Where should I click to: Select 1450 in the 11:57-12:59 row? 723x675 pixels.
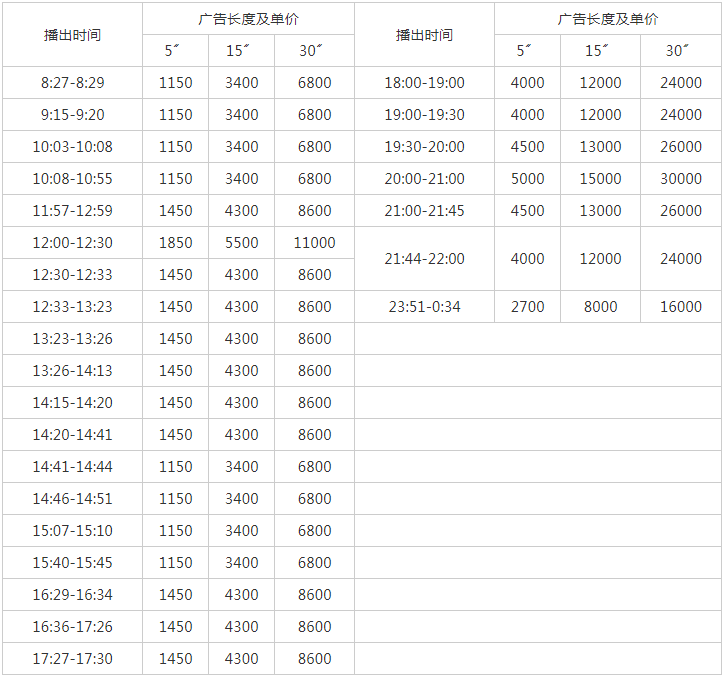pyautogui.click(x=176, y=211)
